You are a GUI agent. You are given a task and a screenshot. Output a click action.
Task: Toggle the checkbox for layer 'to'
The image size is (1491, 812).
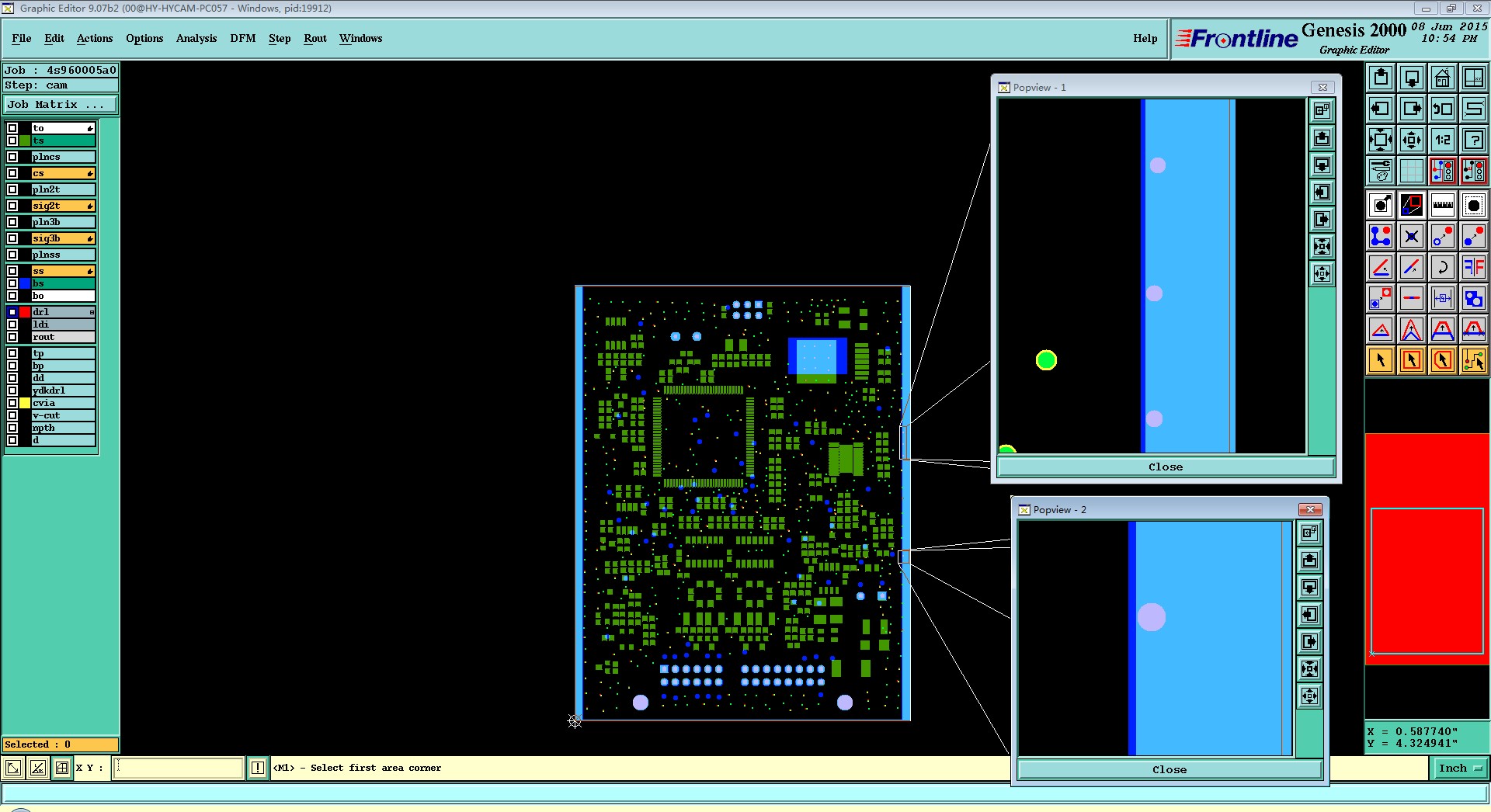click(x=12, y=128)
